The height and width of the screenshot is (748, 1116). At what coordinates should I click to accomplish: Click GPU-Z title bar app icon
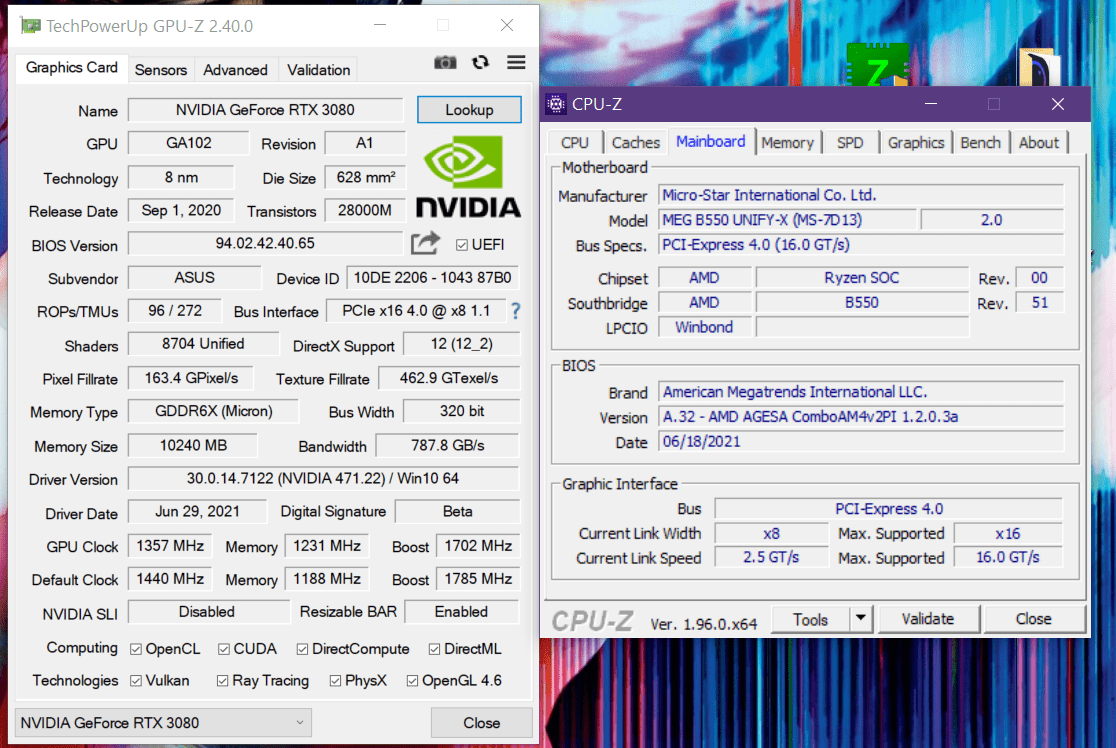point(31,26)
